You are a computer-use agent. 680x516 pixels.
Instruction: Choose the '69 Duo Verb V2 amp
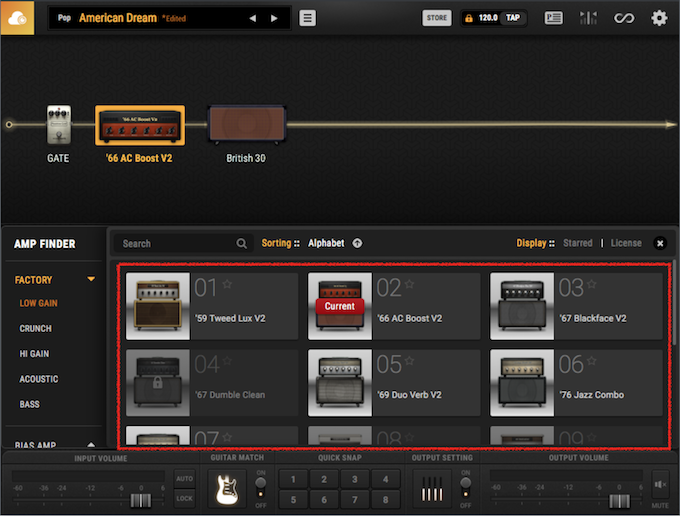394,383
